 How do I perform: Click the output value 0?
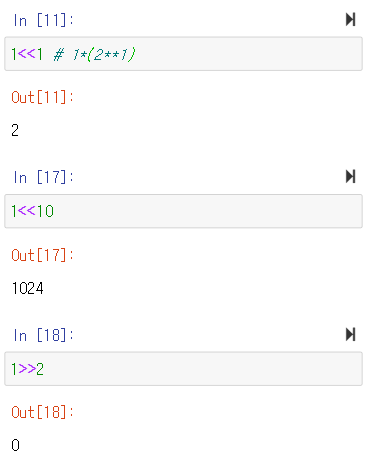click(x=15, y=446)
